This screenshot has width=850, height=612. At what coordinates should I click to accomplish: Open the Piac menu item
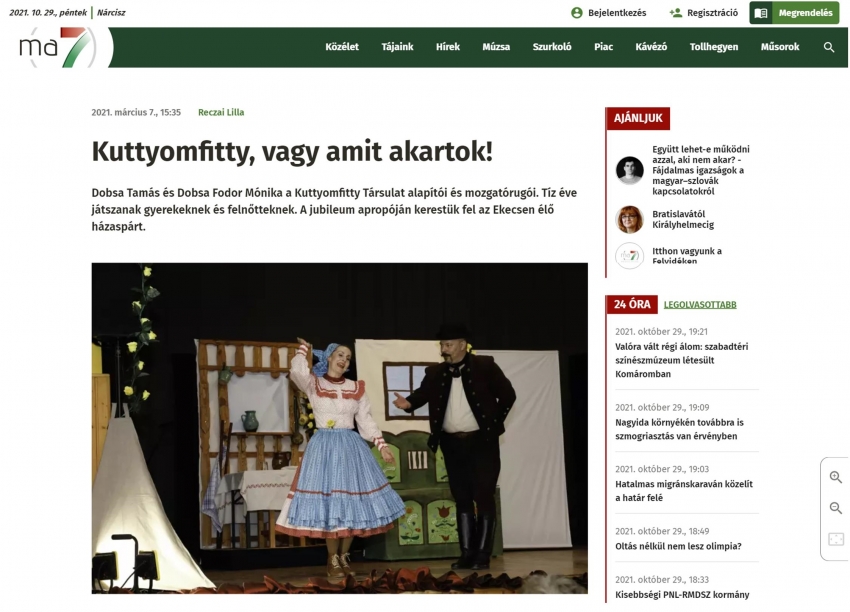click(603, 47)
